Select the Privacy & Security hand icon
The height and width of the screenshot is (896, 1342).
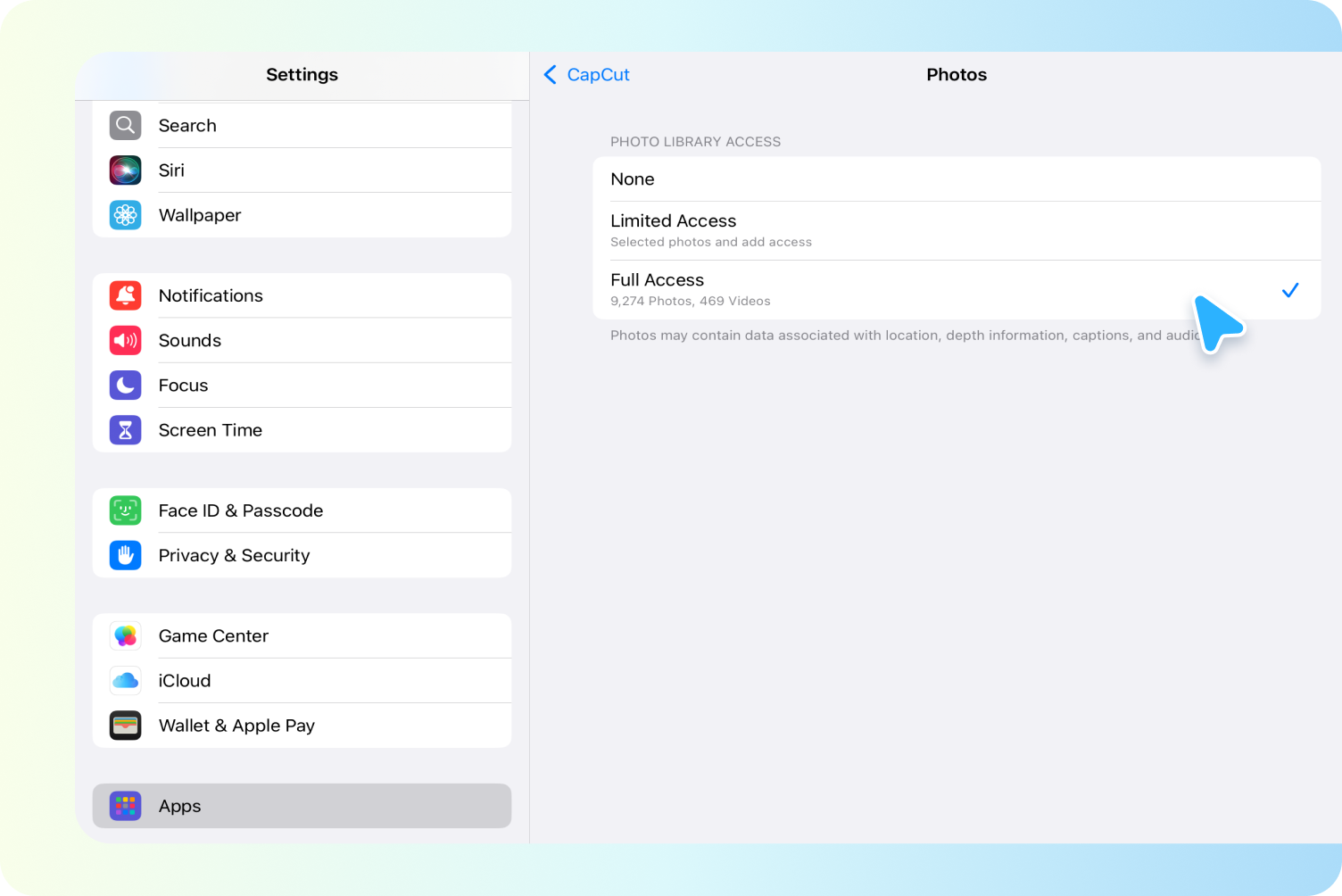tap(125, 555)
